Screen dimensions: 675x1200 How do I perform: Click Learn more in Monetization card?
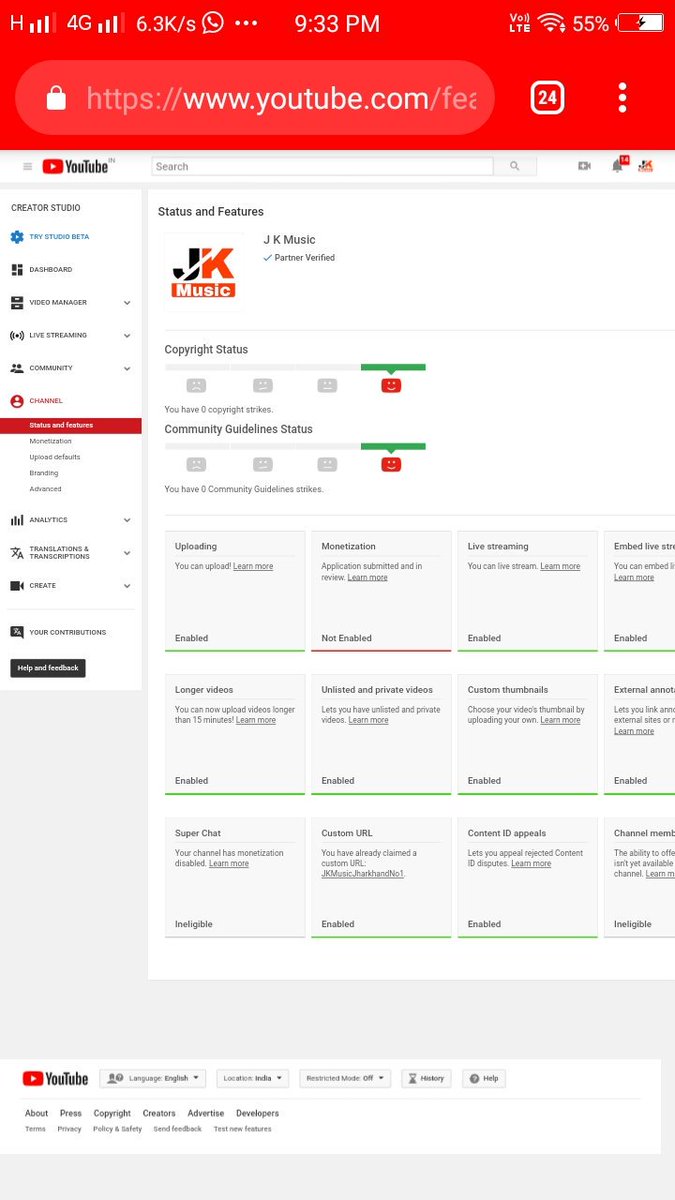click(367, 577)
